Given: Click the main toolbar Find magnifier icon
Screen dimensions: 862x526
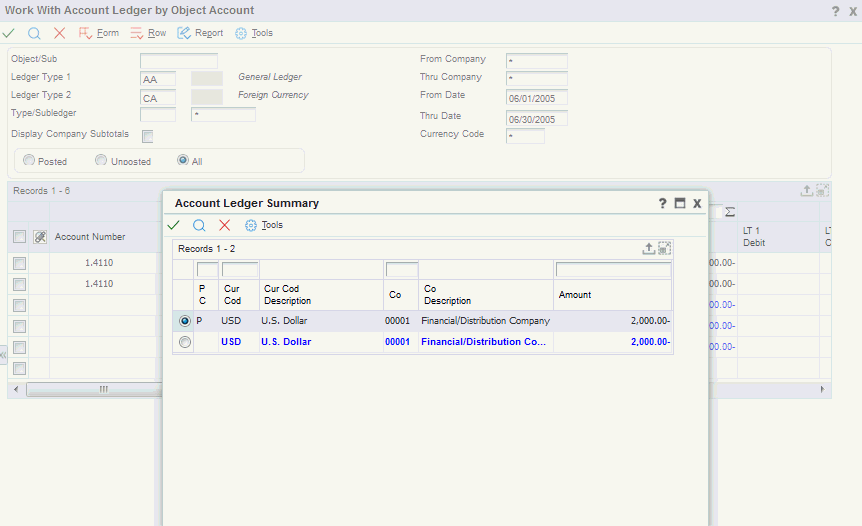Looking at the screenshot, I should click(x=34, y=33).
